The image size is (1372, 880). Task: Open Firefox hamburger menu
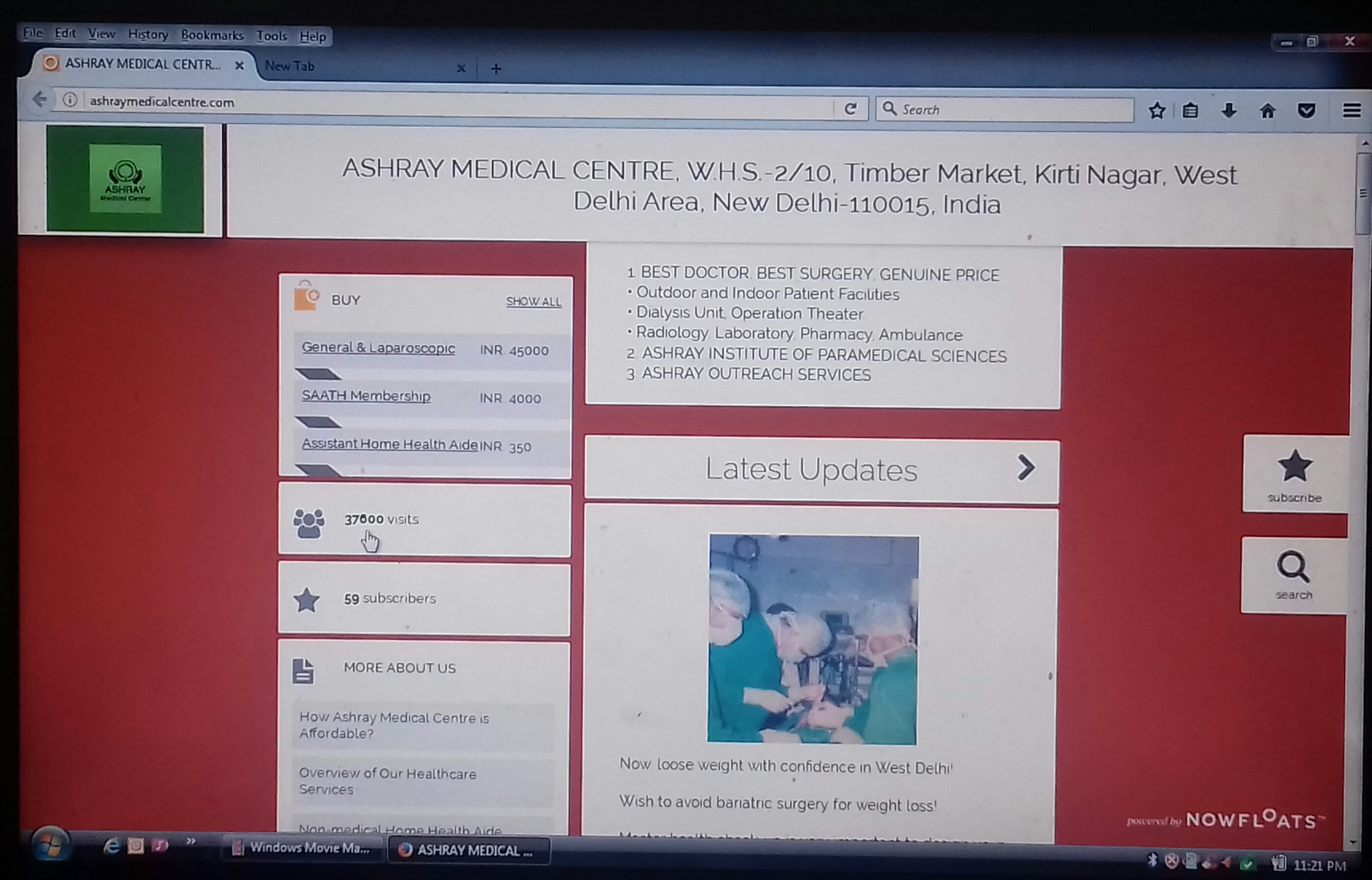(1351, 111)
